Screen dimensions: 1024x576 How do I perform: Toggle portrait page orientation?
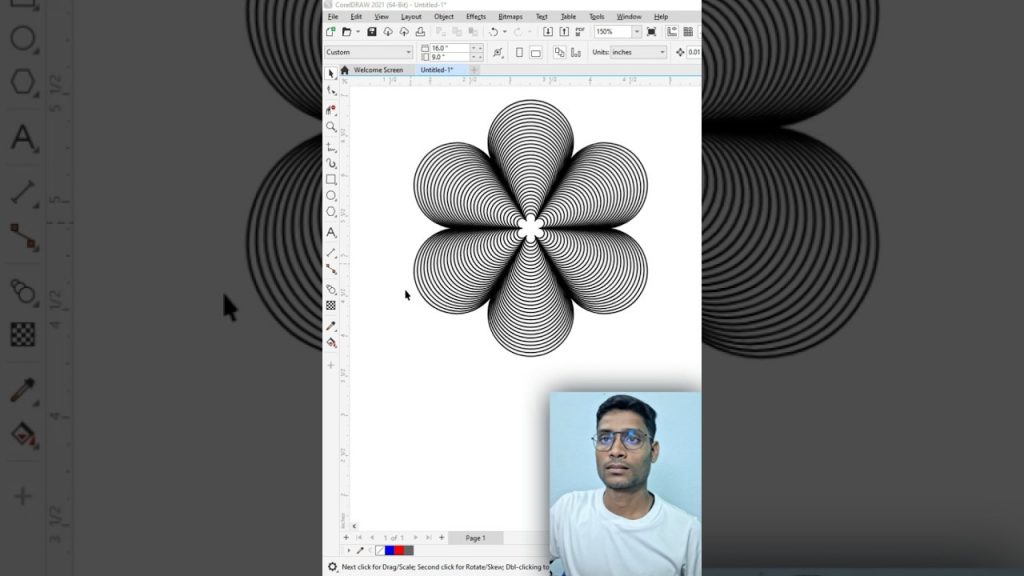pos(519,52)
